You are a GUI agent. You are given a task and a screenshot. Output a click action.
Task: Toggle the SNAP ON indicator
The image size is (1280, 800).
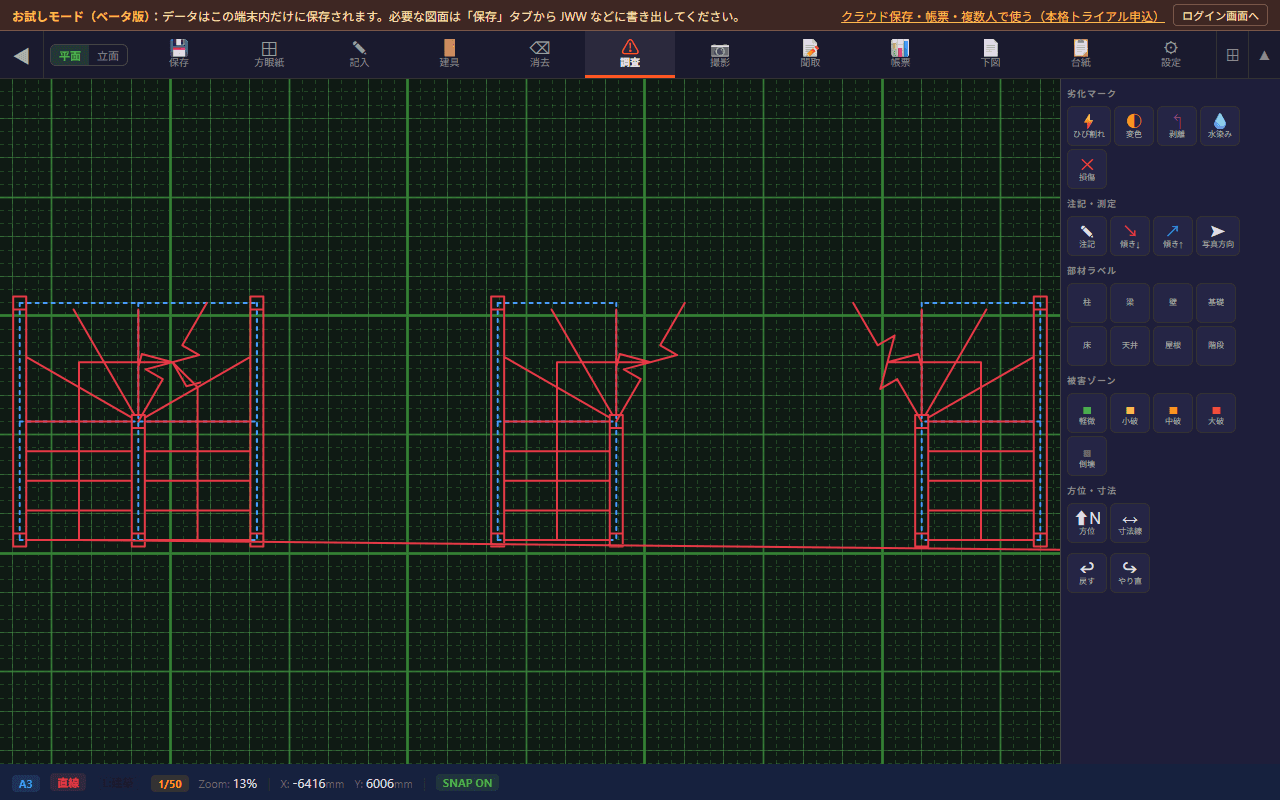click(468, 783)
